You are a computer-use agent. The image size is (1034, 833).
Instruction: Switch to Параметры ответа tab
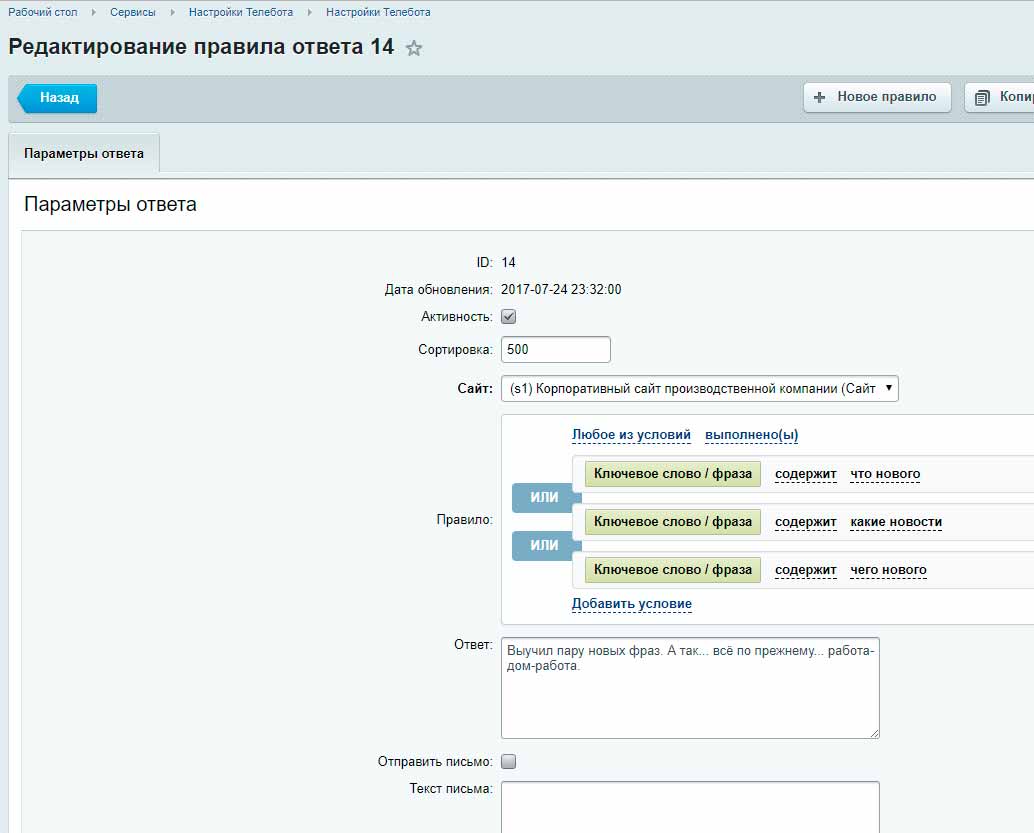(84, 154)
